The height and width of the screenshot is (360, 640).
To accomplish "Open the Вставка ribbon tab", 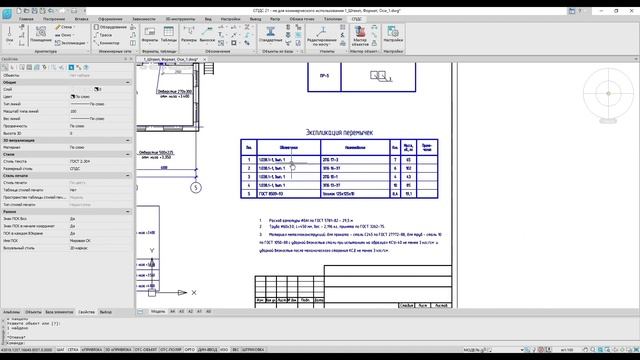I will click(82, 19).
